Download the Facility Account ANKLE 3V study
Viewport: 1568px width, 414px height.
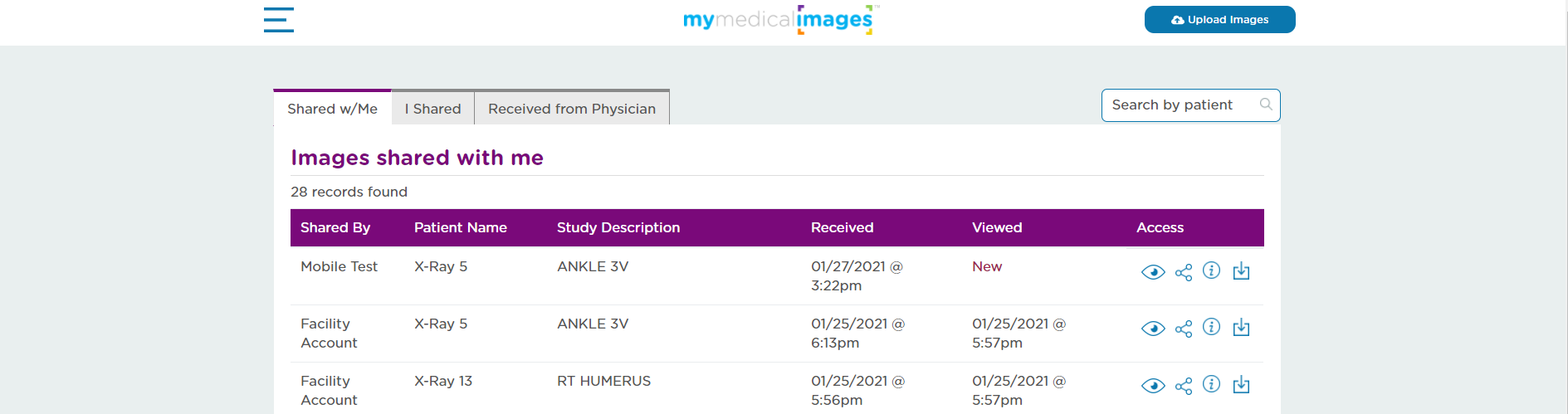coord(1242,327)
